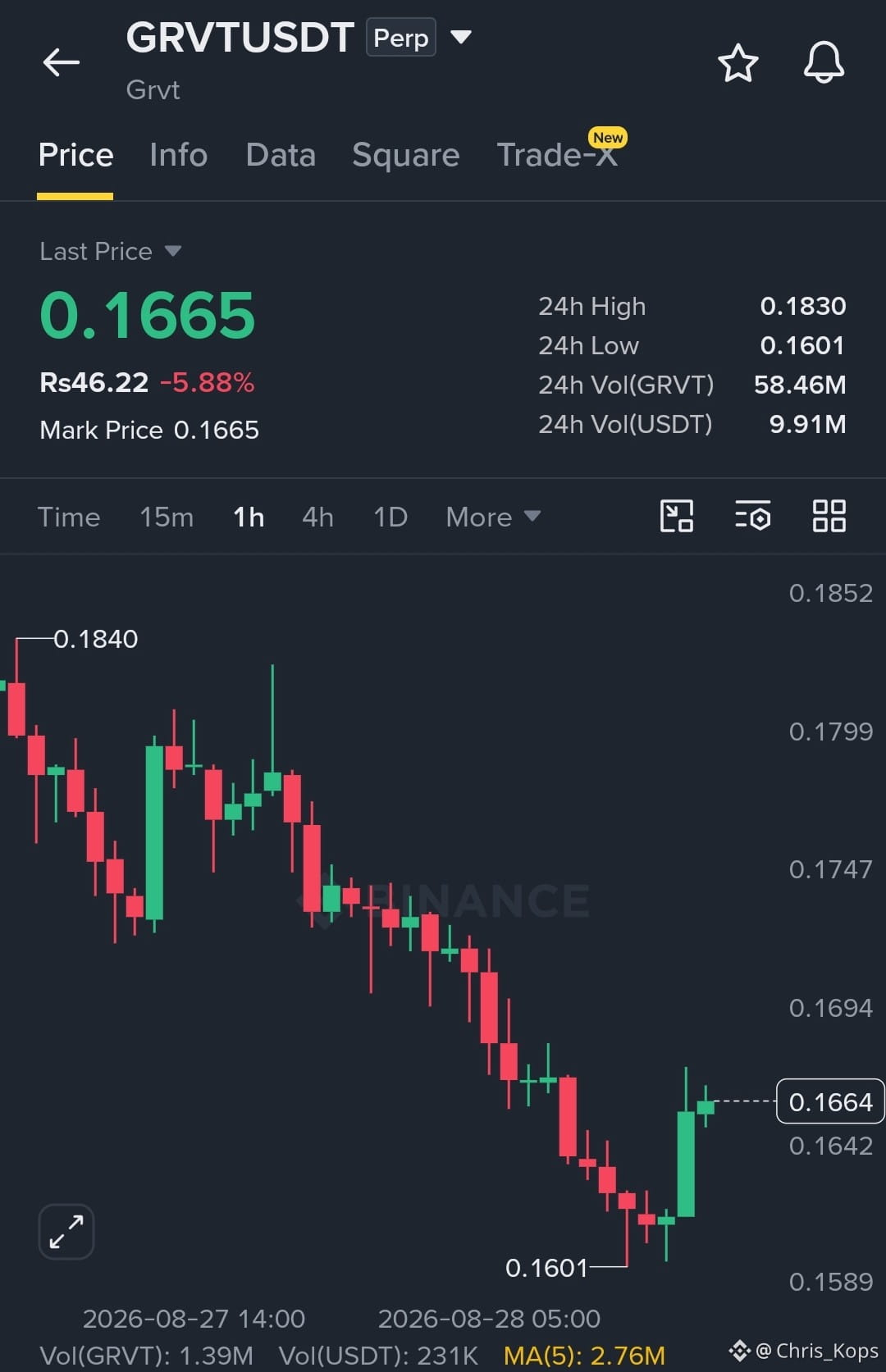Tap the 0.1840 high price marker

coord(96,639)
